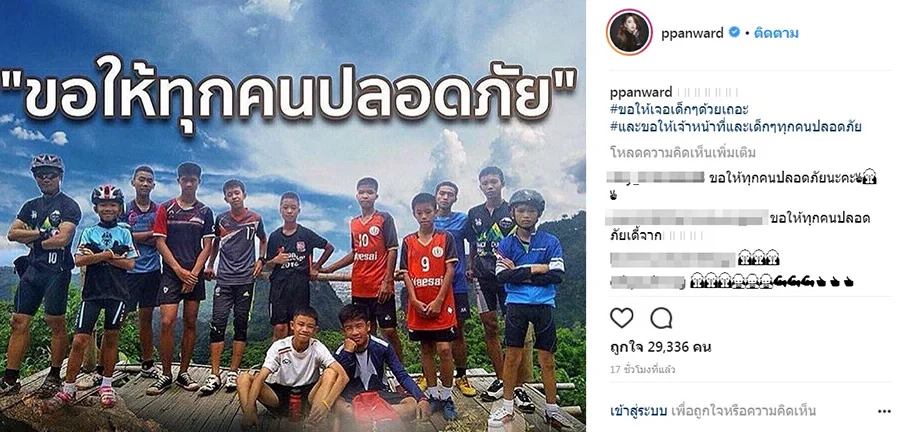Open the three-dot more options menu
The height and width of the screenshot is (432, 900).
tap(884, 411)
